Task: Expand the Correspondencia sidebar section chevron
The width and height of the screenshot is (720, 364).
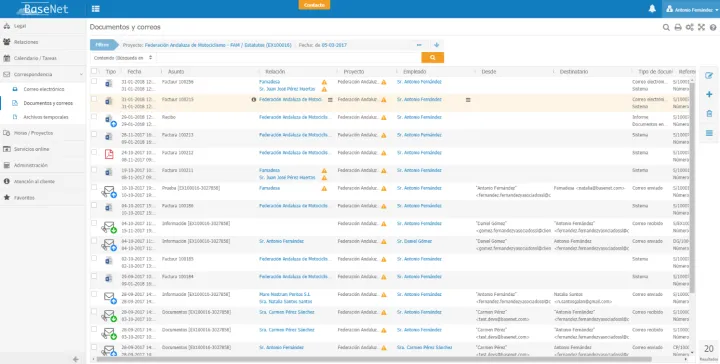Action: coord(81,74)
